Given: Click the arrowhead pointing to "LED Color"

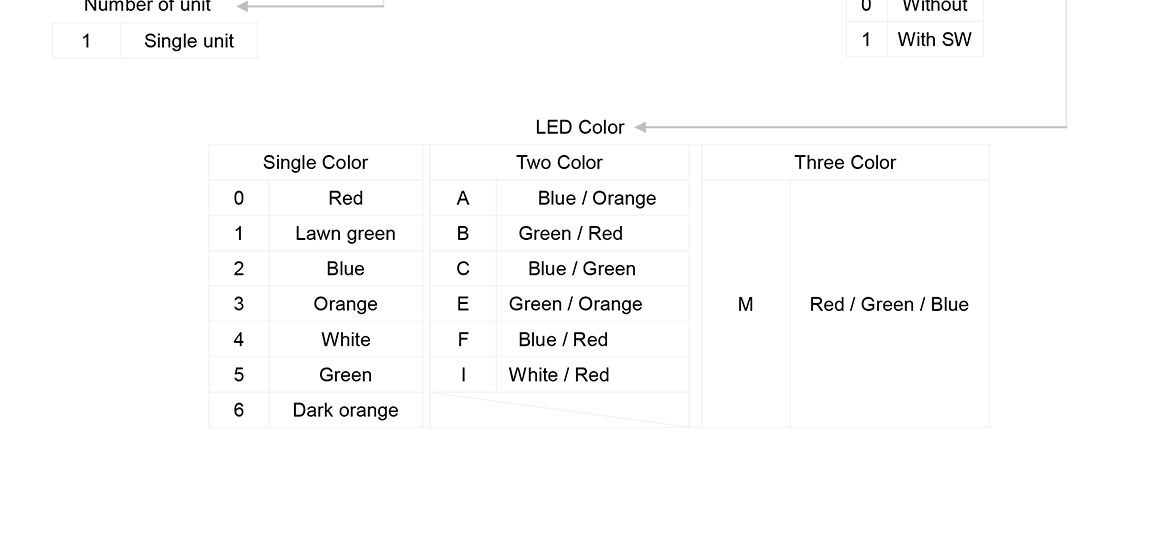Looking at the screenshot, I should [641, 127].
